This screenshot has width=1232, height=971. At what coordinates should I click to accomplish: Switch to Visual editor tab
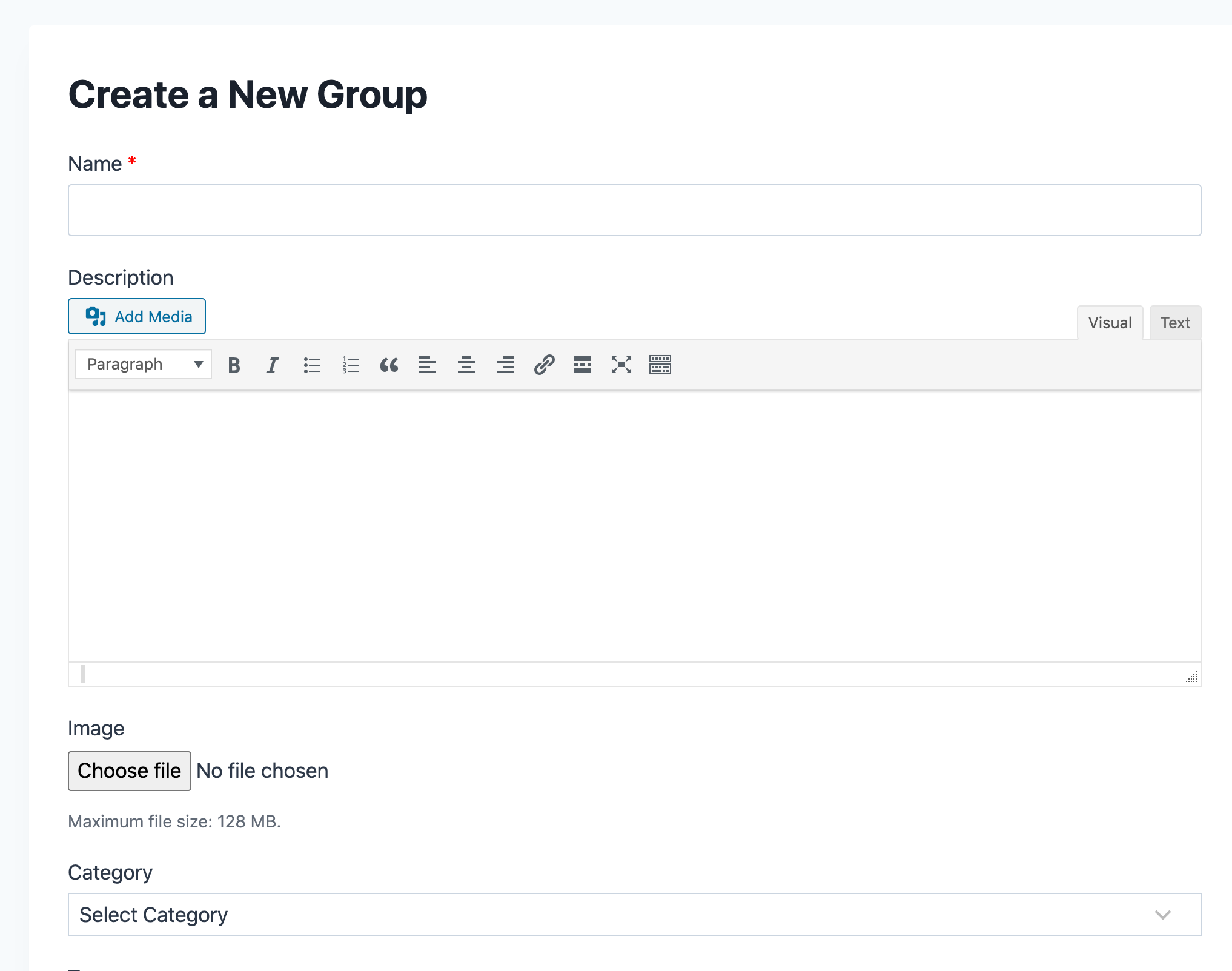(x=1109, y=322)
